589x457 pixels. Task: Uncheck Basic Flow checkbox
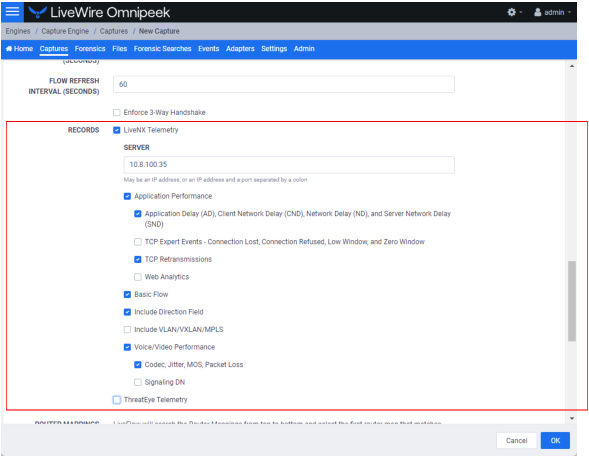click(127, 294)
